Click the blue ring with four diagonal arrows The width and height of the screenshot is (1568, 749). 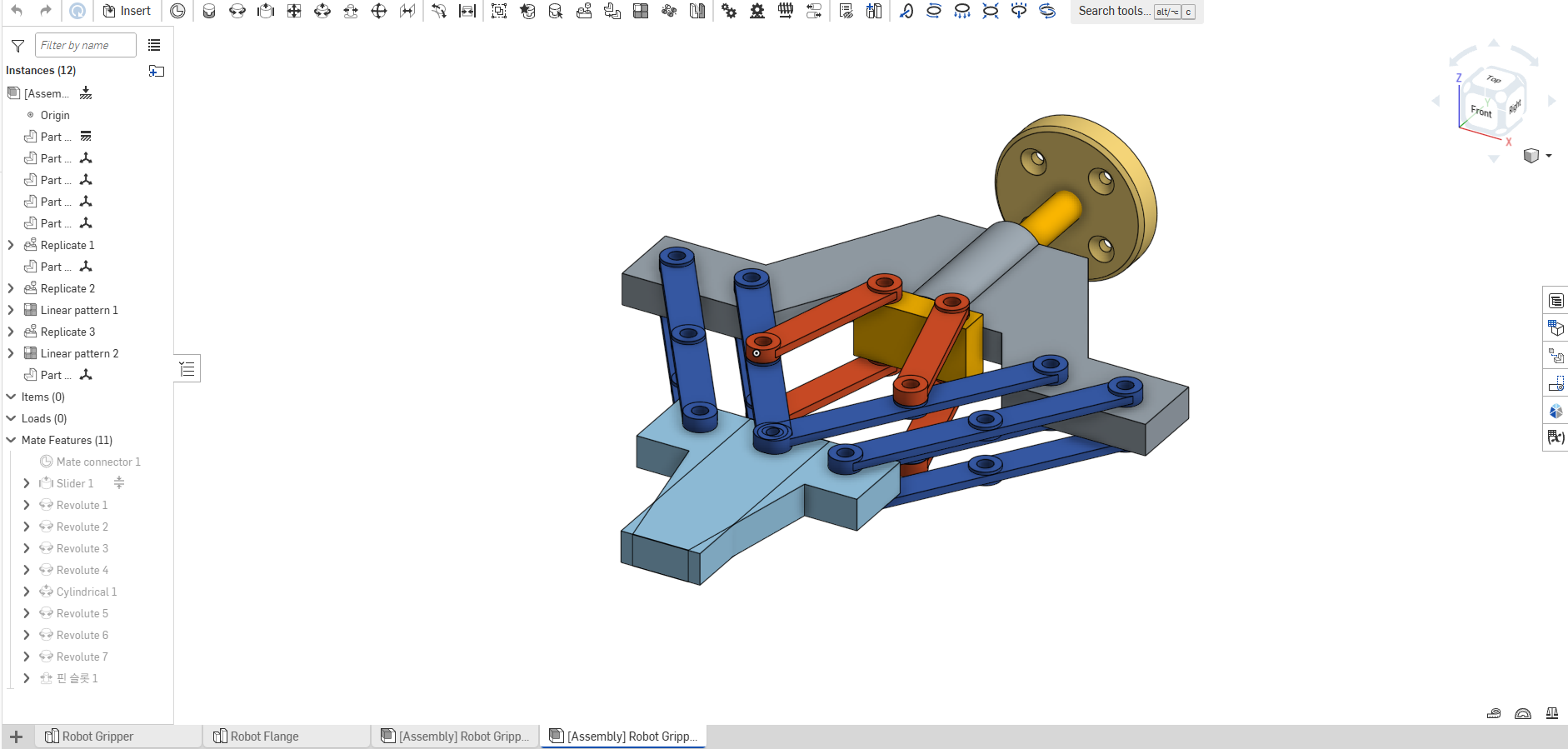pyautogui.click(x=991, y=11)
